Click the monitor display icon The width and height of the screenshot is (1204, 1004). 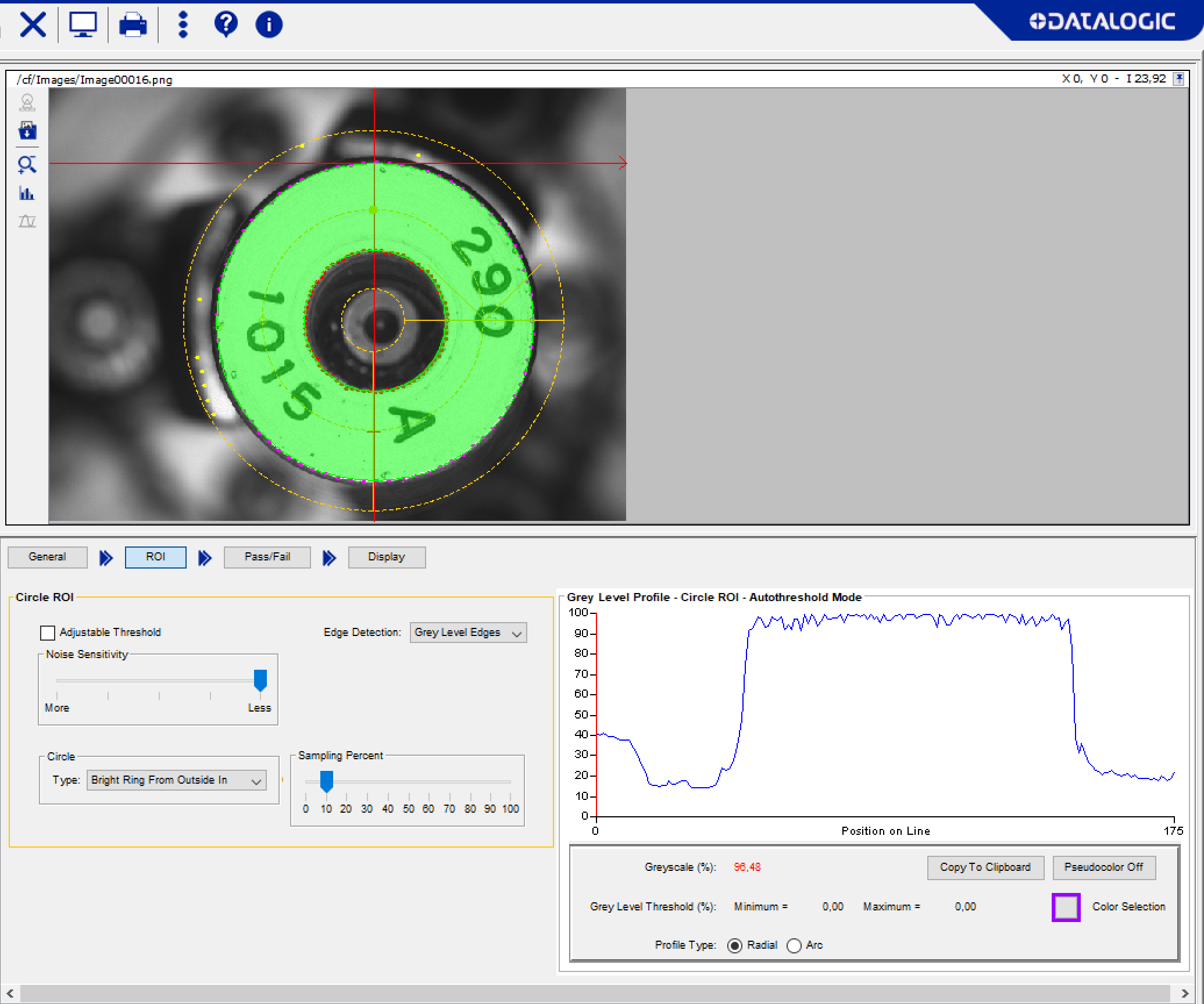(x=83, y=24)
